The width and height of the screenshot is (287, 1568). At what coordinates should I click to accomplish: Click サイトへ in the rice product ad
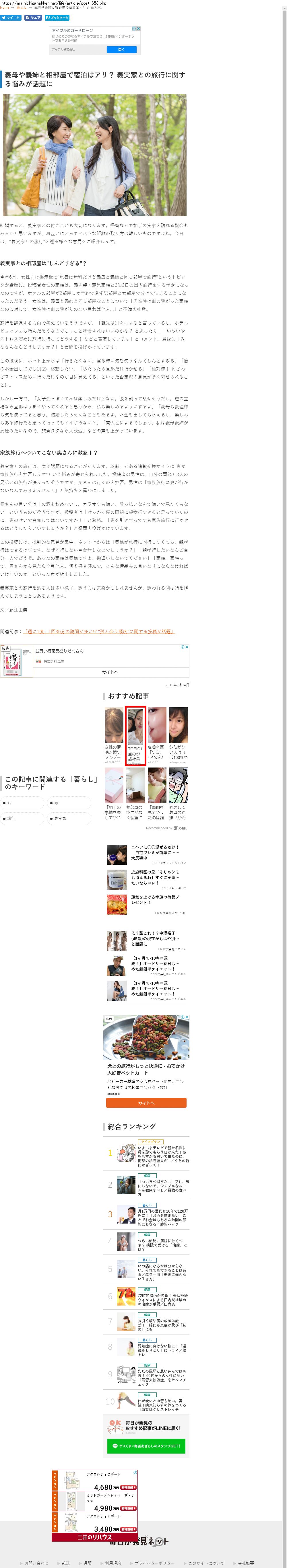click(110, 672)
